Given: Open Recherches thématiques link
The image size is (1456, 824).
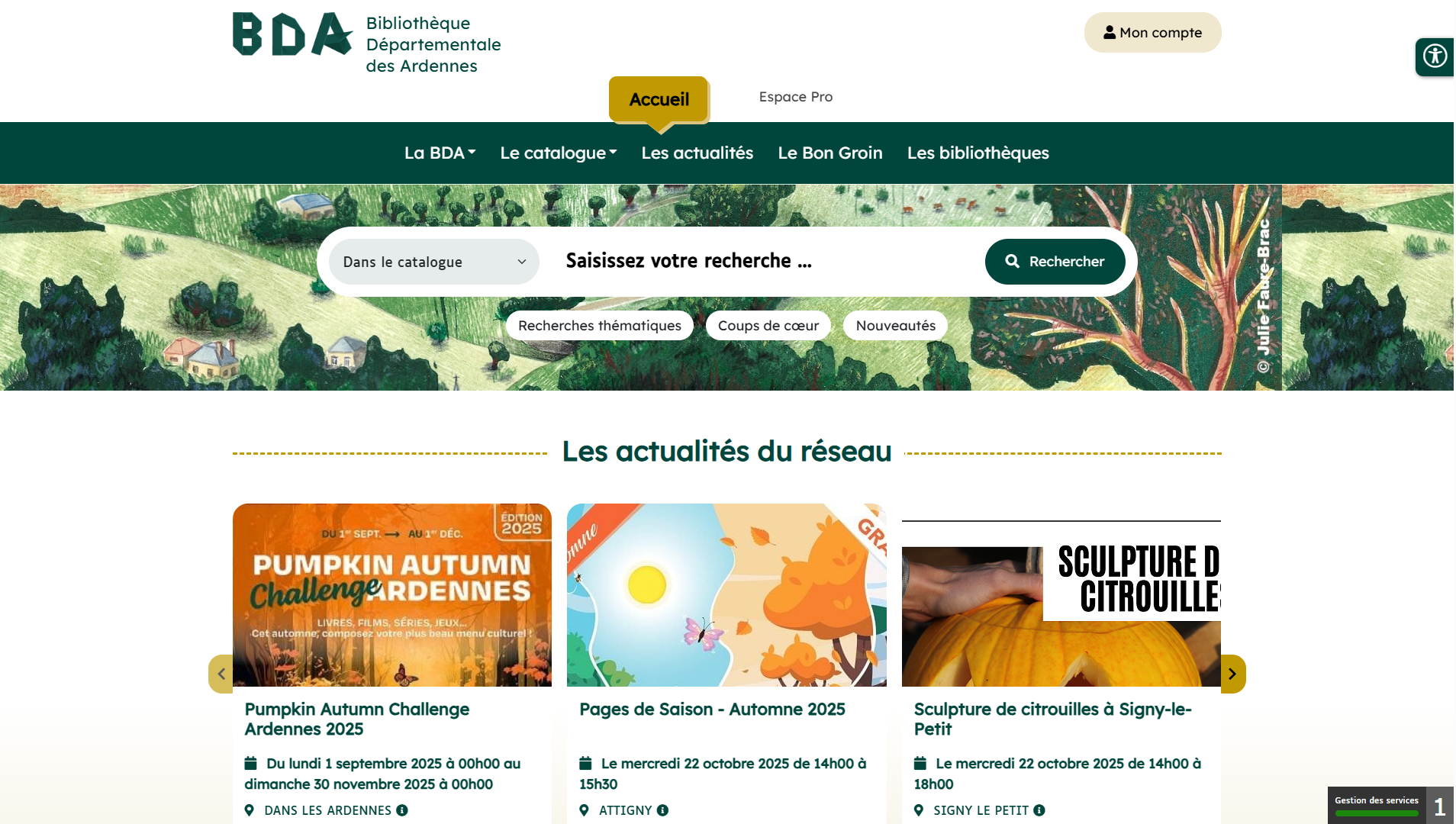Looking at the screenshot, I should click(x=599, y=326).
